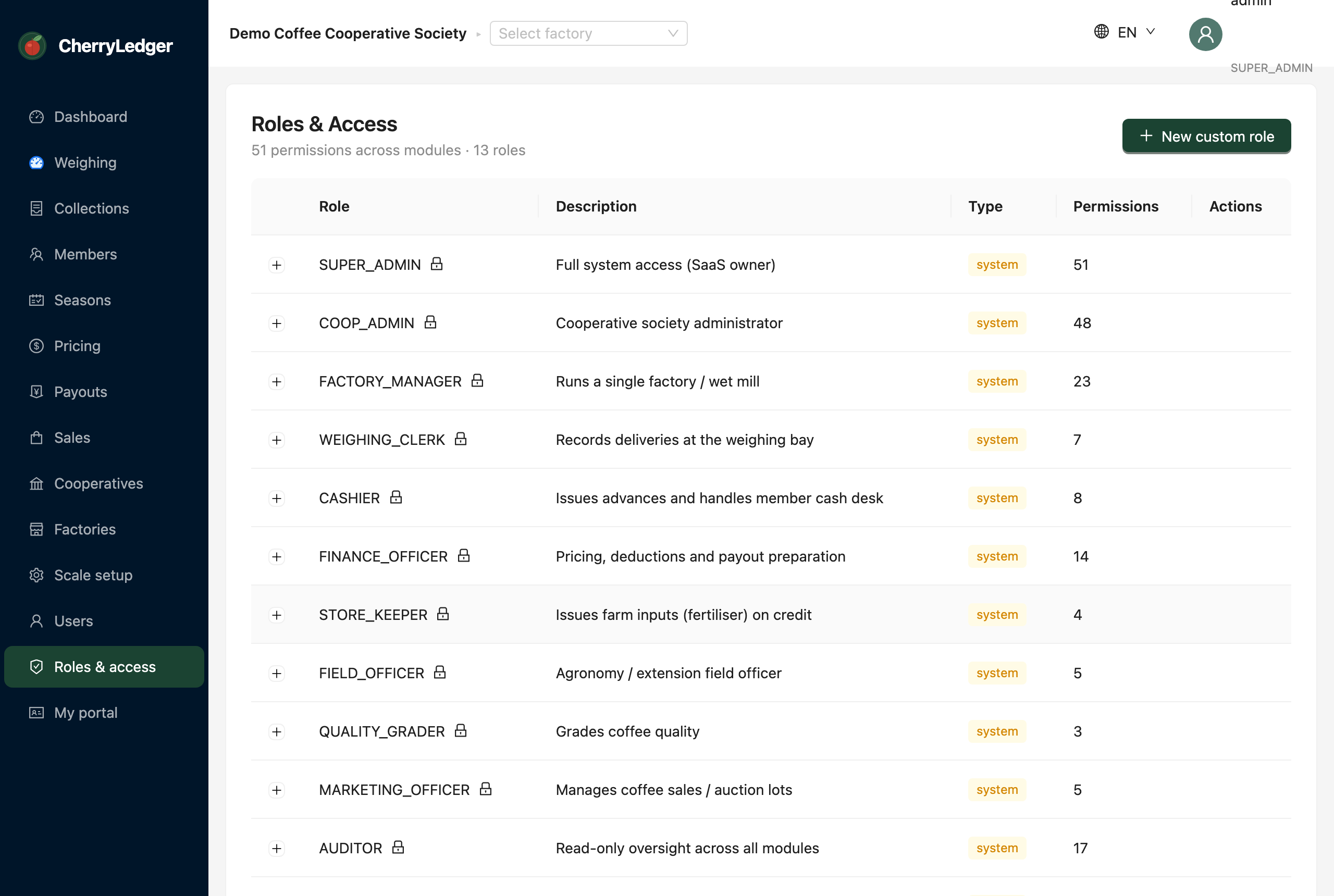
Task: Click the globe language icon
Action: [1102, 31]
